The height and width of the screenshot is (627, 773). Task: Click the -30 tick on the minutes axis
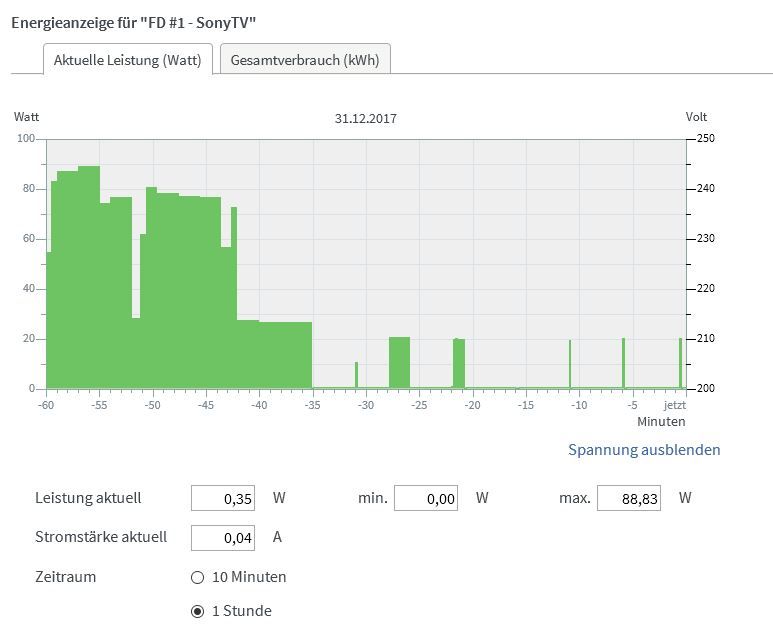click(366, 406)
